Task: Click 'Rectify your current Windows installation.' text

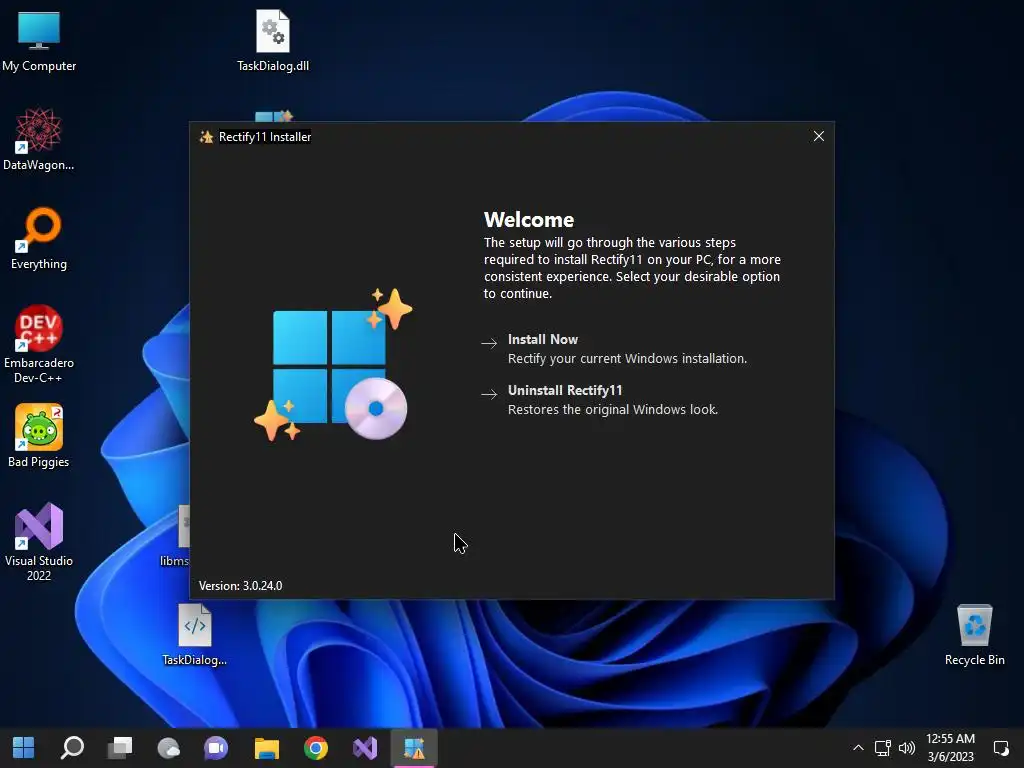Action: coord(627,359)
